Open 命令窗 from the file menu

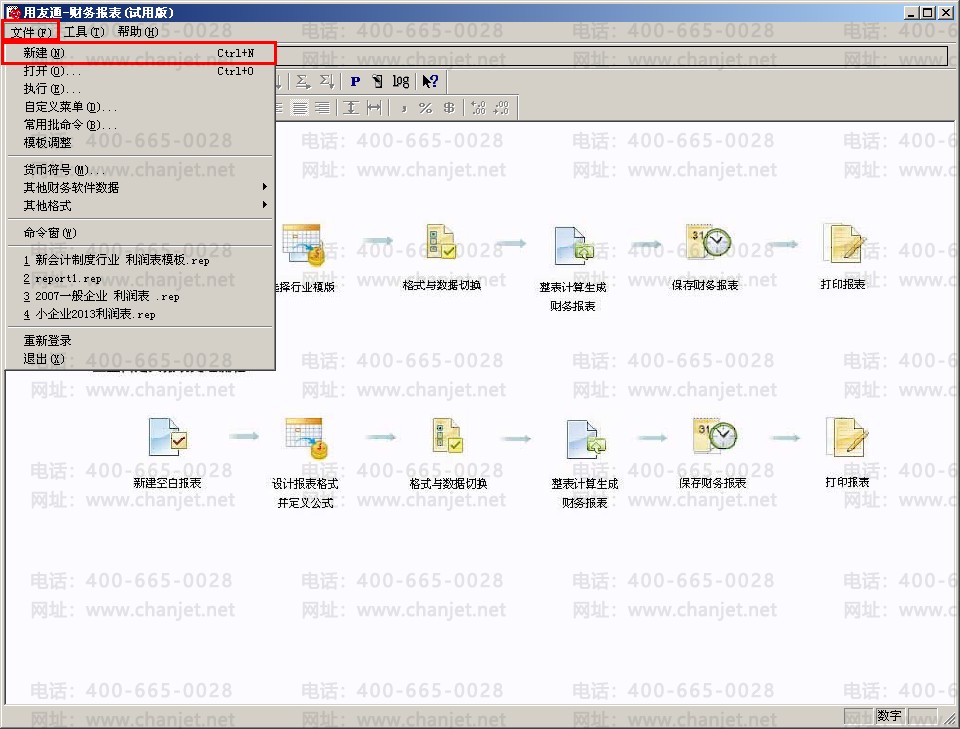pos(140,233)
